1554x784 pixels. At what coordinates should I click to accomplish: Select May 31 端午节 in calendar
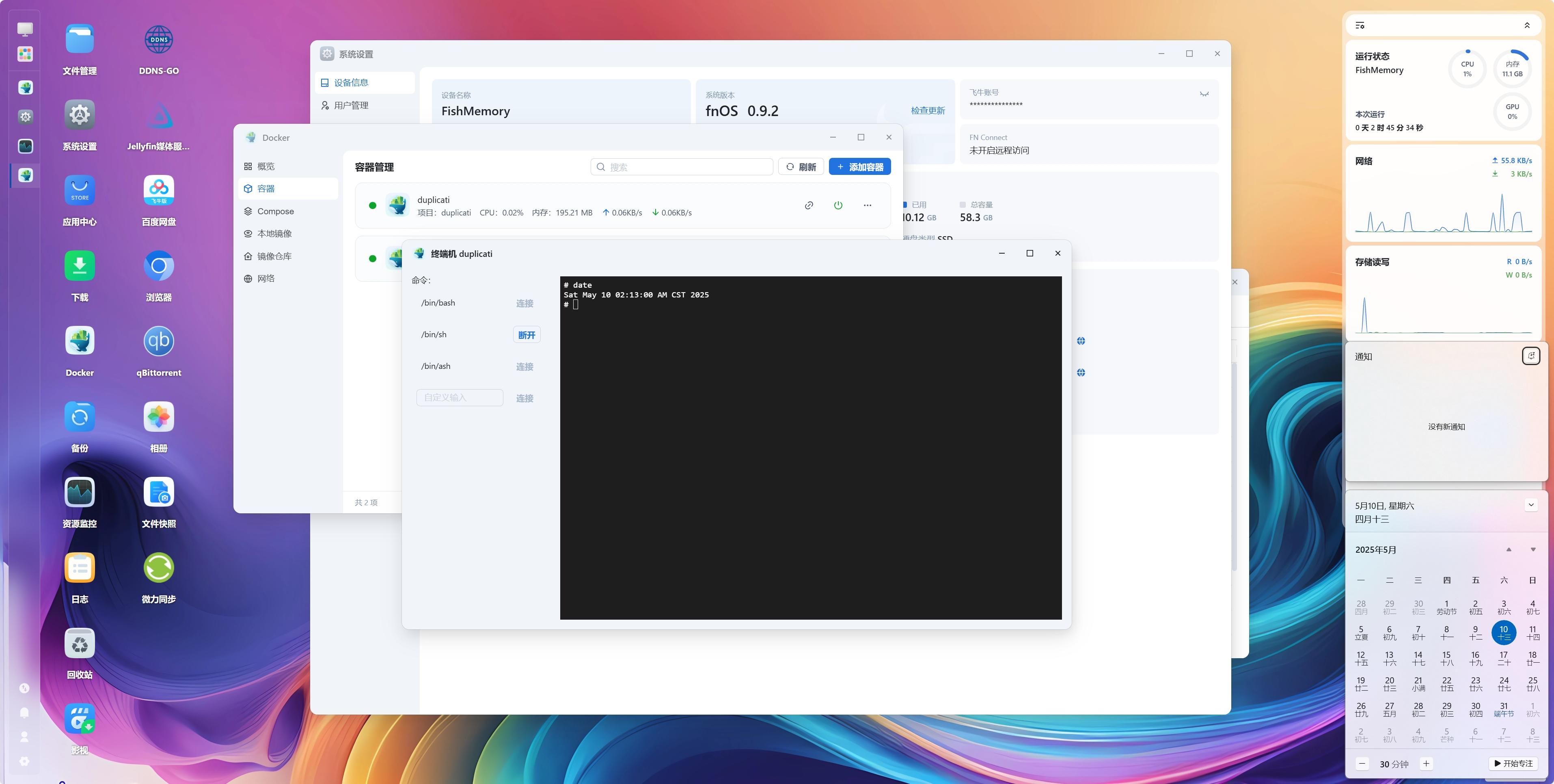[1503, 709]
